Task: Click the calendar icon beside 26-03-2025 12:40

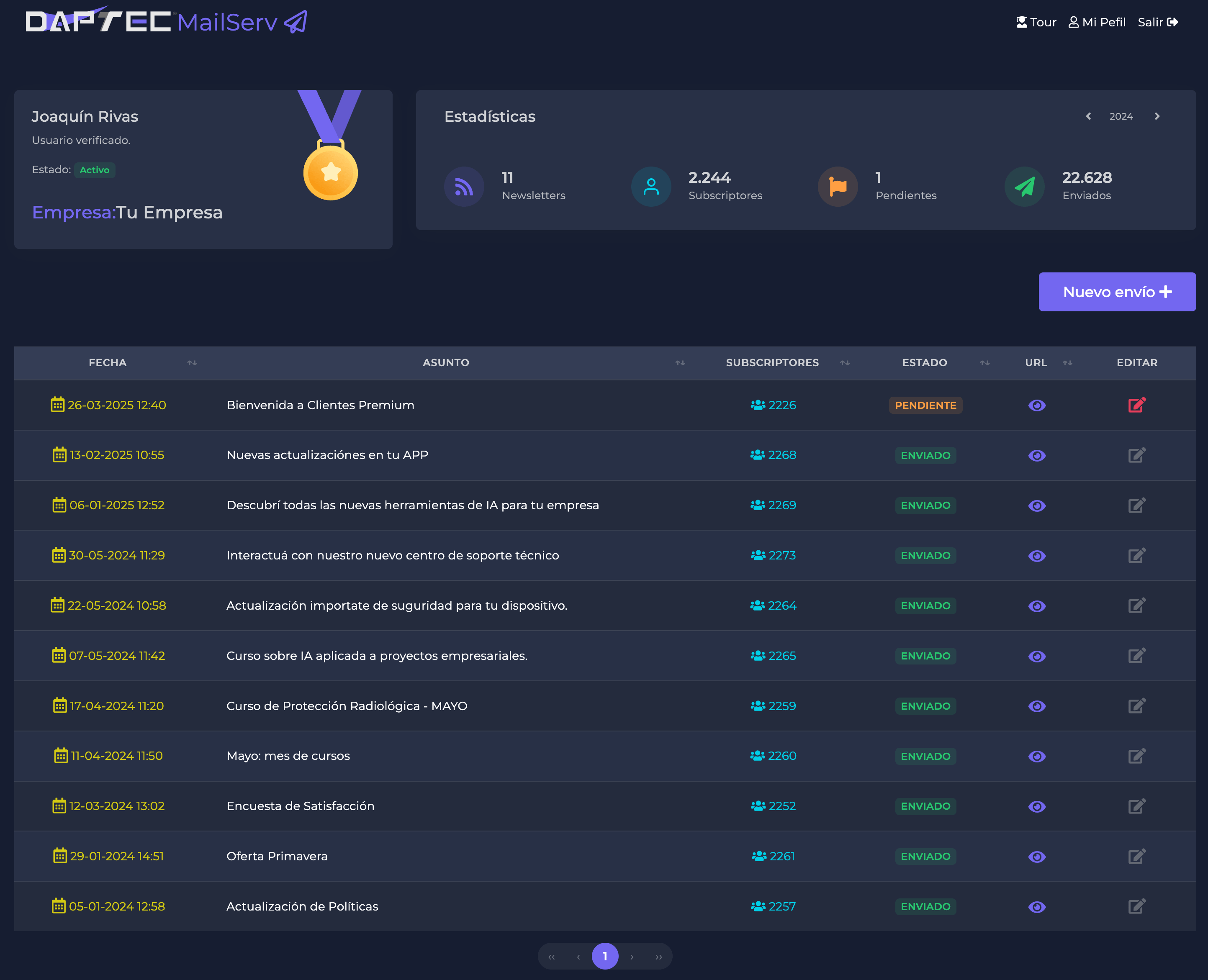Action: pos(58,405)
